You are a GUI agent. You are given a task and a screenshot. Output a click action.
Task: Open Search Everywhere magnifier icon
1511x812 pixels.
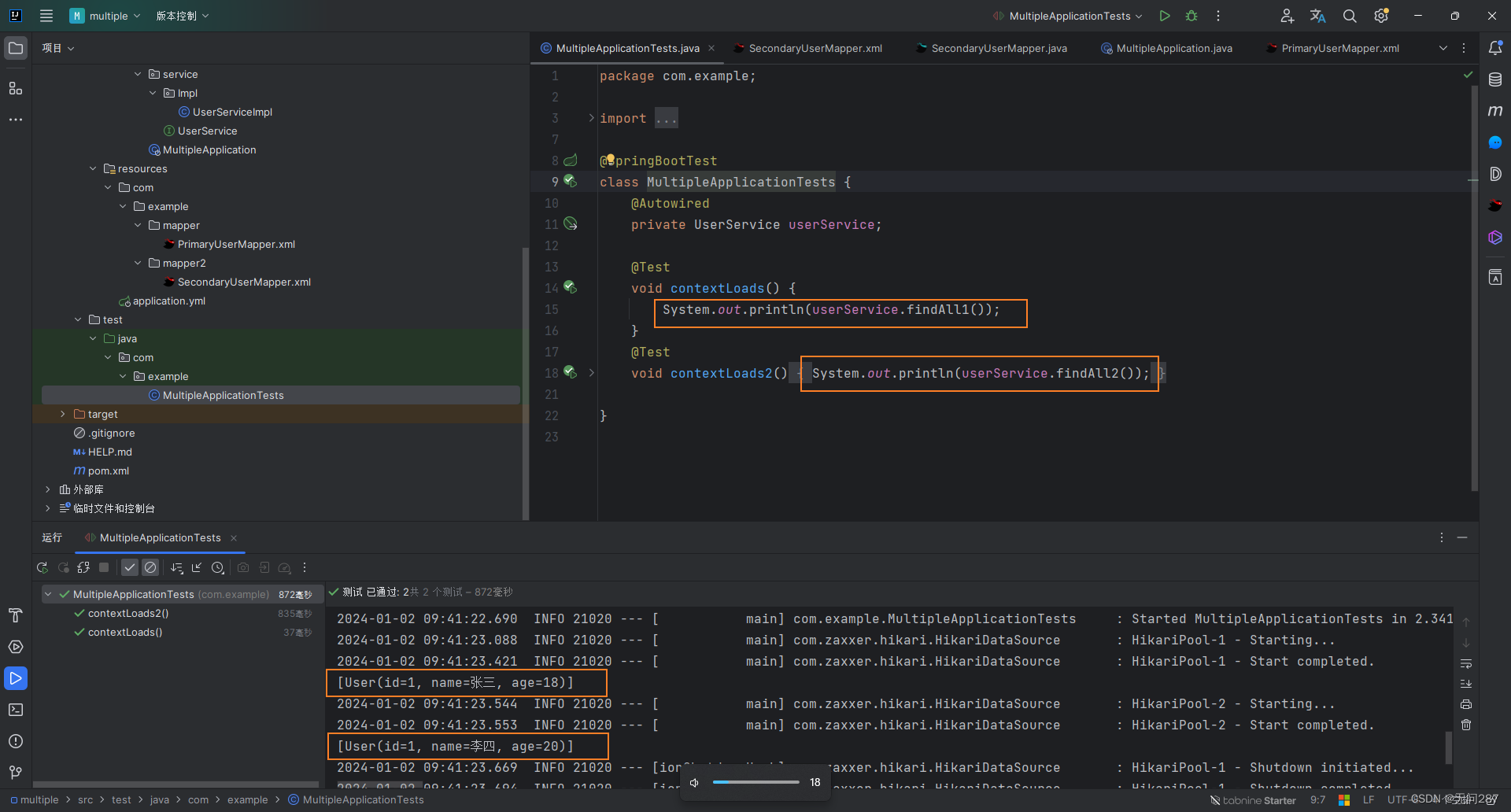tap(1350, 16)
